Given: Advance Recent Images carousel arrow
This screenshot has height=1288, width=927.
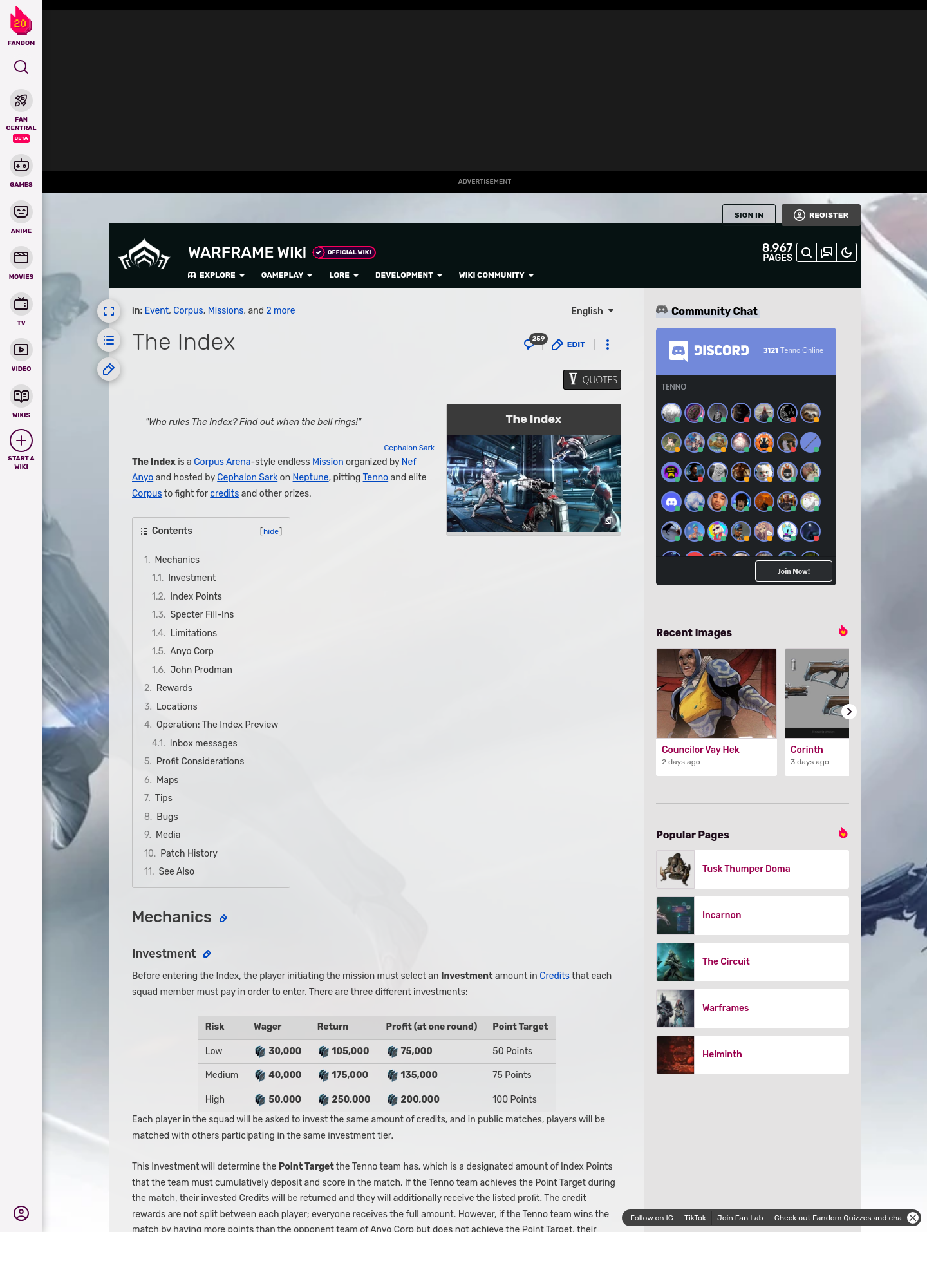Looking at the screenshot, I should 849,712.
